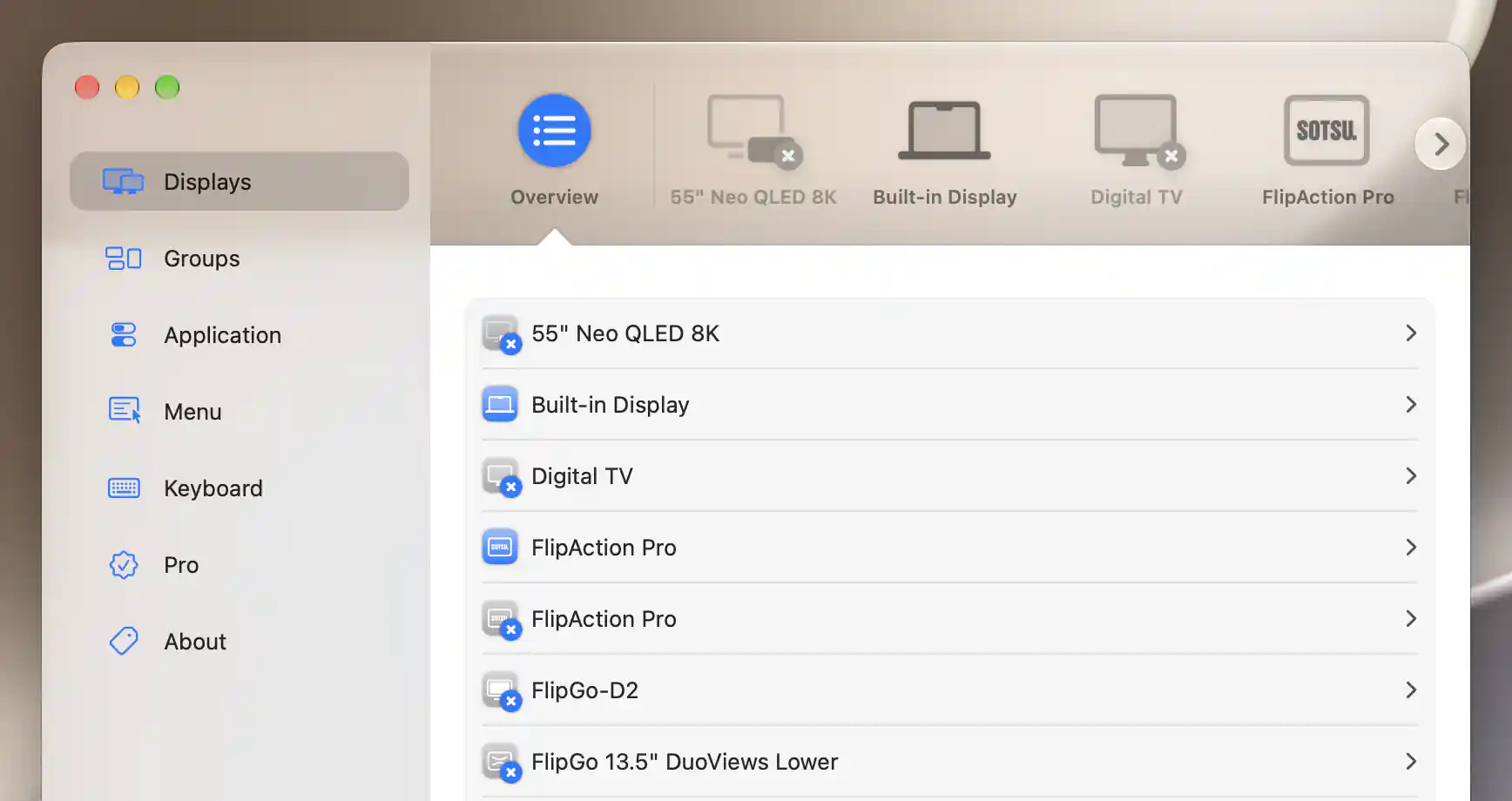
Task: Open the Keyboard section label
Action: (213, 488)
